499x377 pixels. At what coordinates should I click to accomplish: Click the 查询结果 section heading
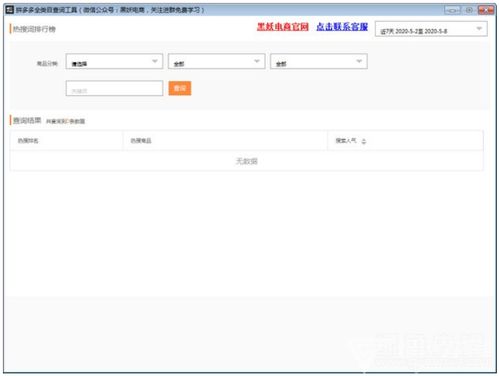point(27,120)
